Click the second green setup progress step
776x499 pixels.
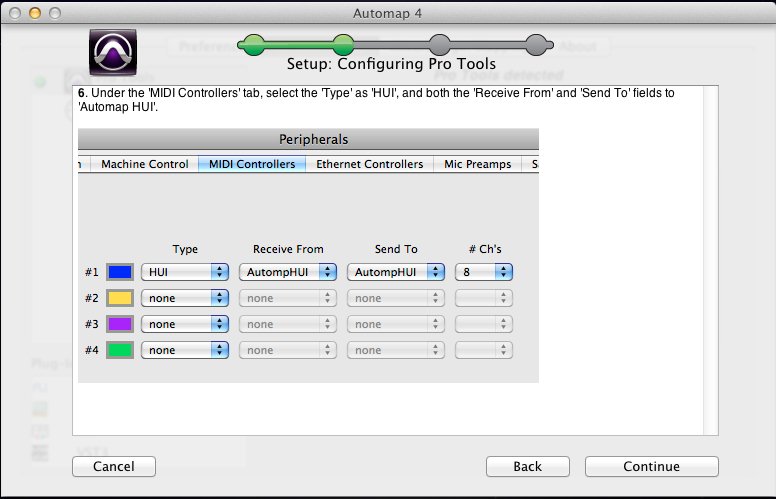pyautogui.click(x=343, y=44)
